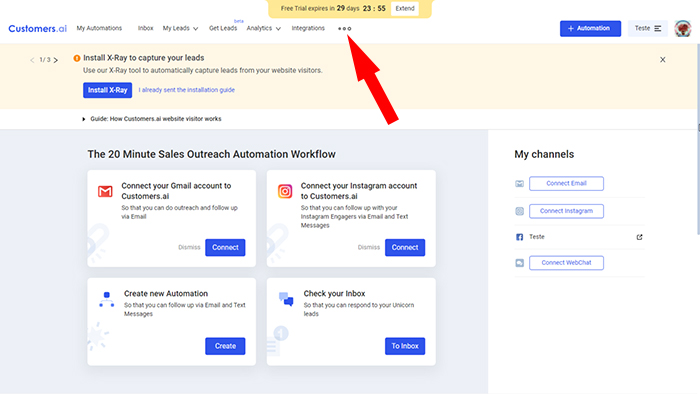Viewport: 700px width, 394px height.
Task: Click the Facebook icon next to Teste channel
Action: pyautogui.click(x=519, y=237)
